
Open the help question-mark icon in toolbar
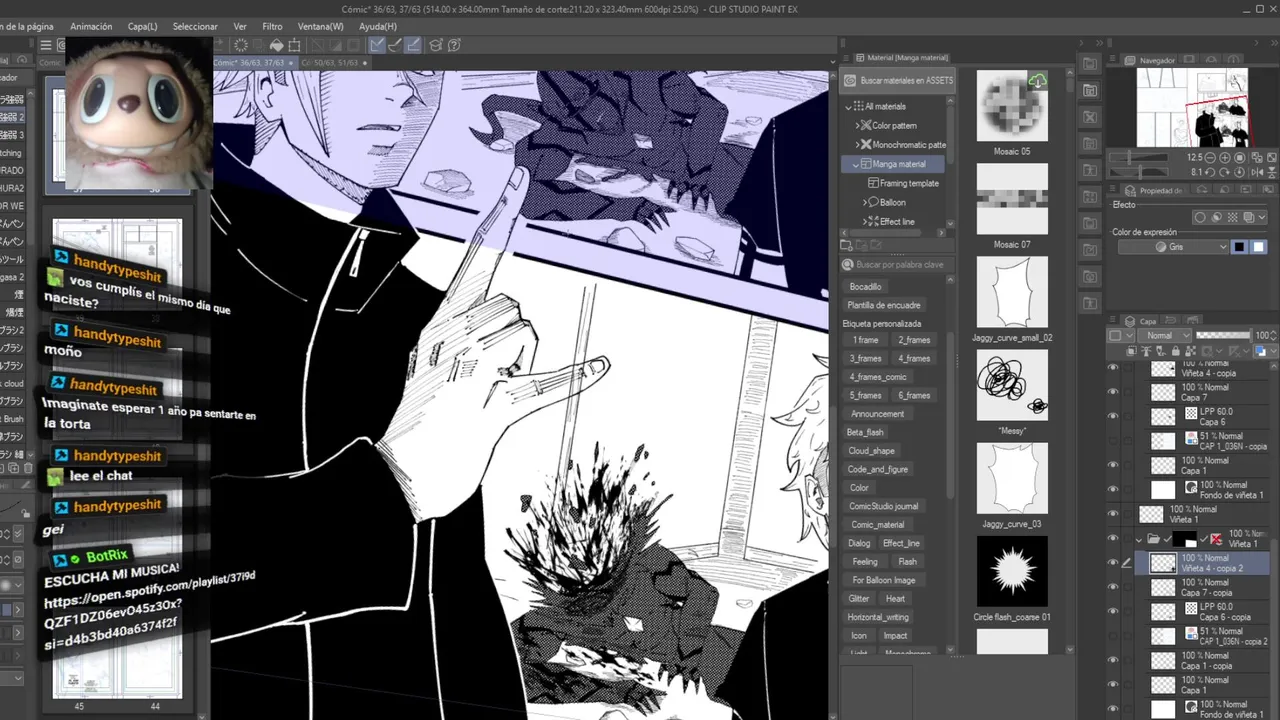(454, 45)
